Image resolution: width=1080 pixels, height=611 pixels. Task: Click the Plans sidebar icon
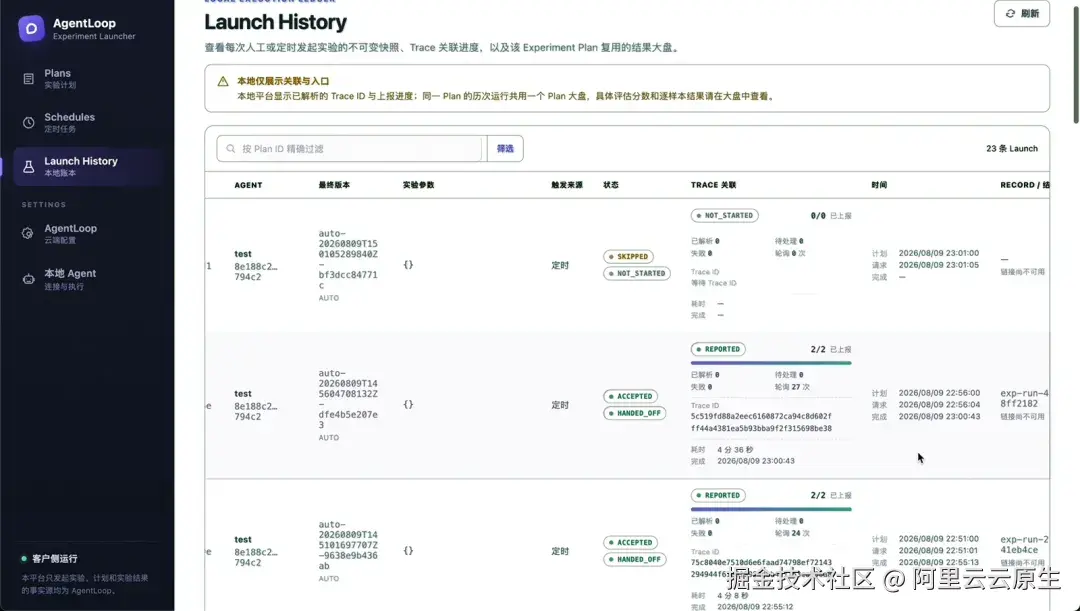[x=28, y=79]
